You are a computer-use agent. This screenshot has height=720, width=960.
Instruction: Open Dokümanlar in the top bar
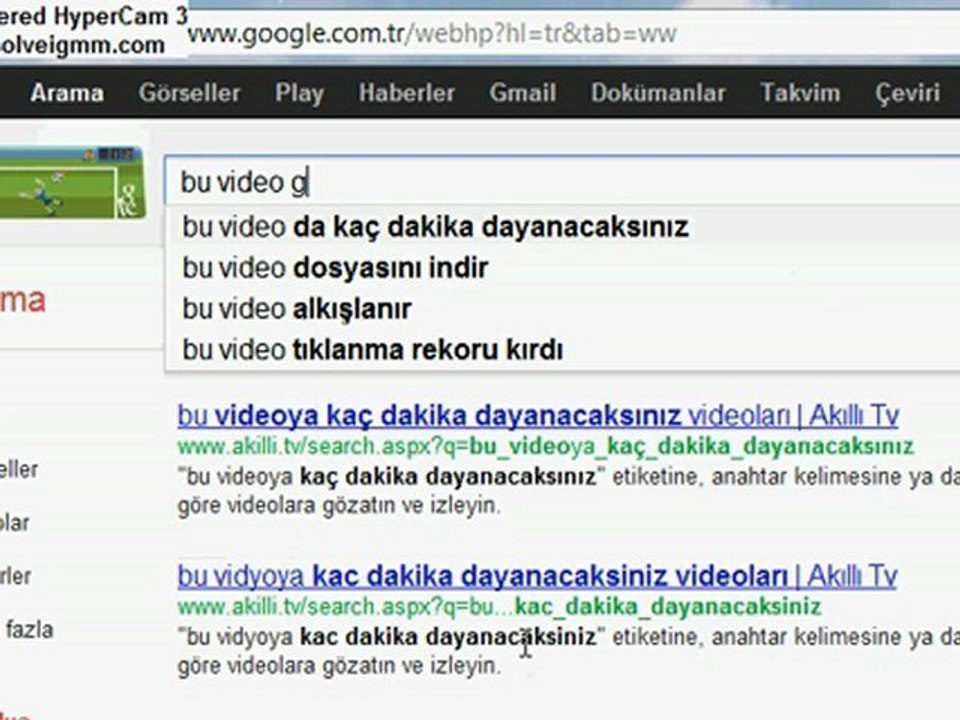(658, 93)
